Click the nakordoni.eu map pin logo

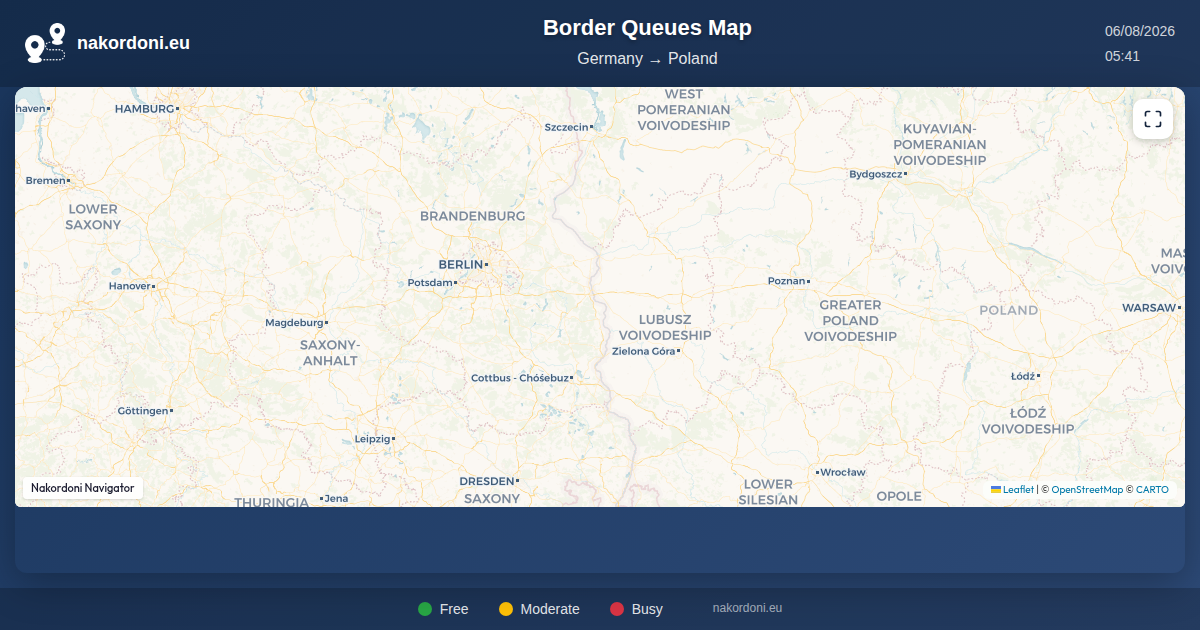pos(45,43)
